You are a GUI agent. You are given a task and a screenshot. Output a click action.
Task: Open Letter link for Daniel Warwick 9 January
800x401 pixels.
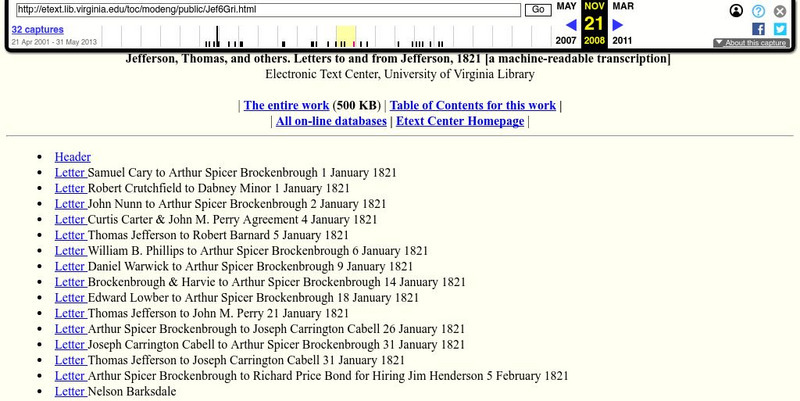(x=71, y=266)
